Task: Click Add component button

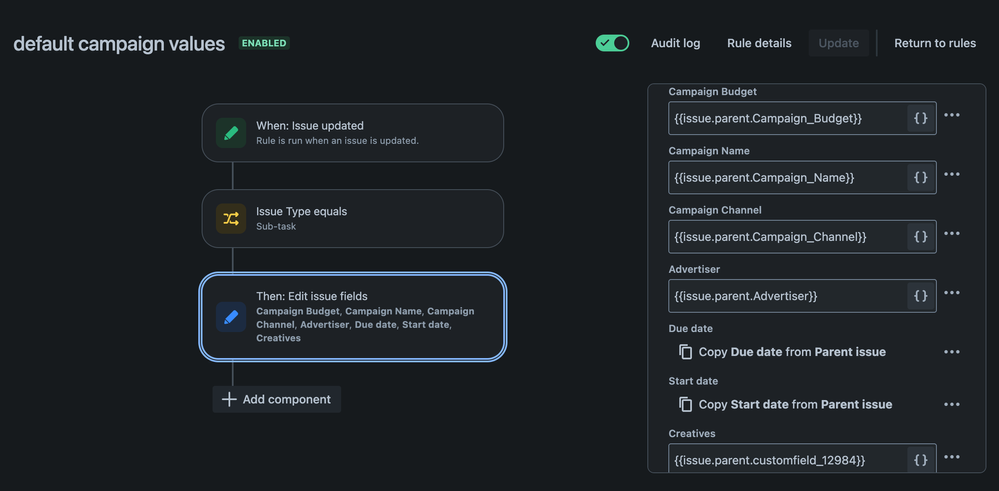Action: (x=277, y=399)
